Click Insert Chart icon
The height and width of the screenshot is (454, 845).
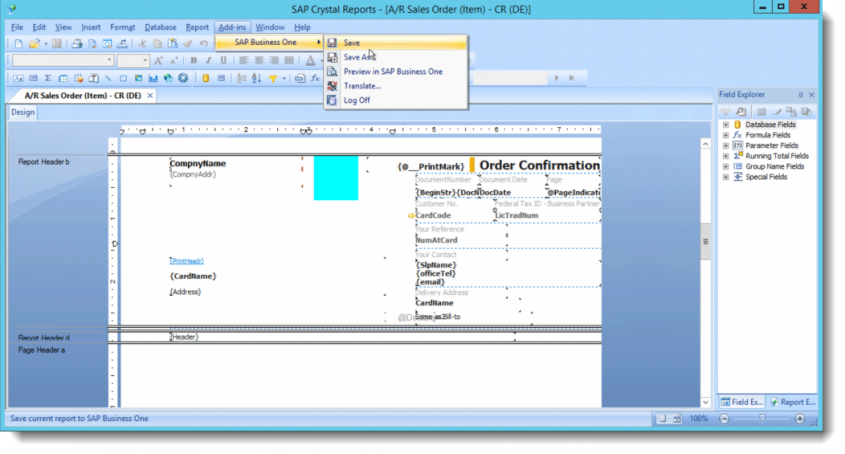[x=153, y=78]
